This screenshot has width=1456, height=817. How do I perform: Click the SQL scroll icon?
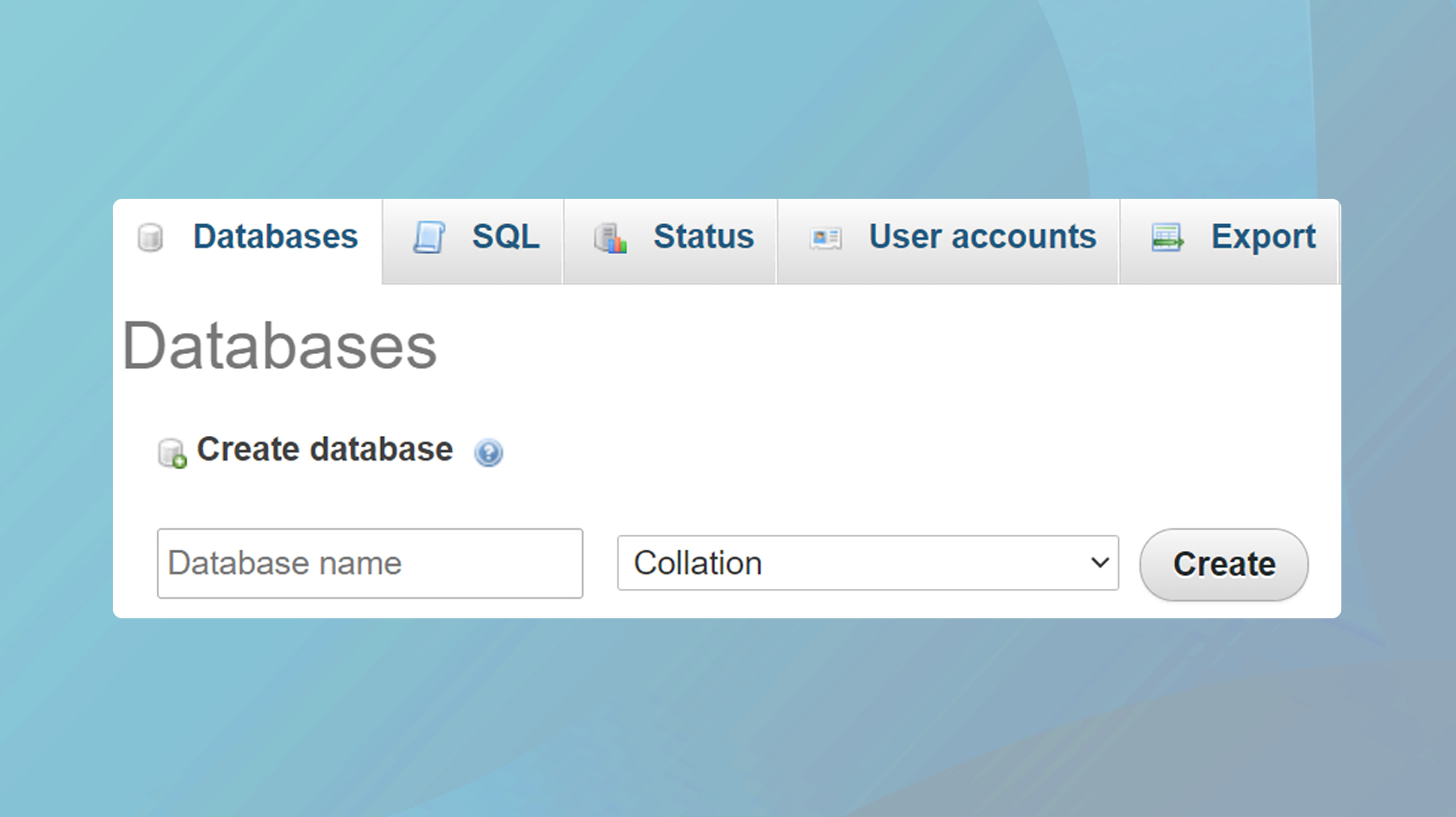click(429, 238)
